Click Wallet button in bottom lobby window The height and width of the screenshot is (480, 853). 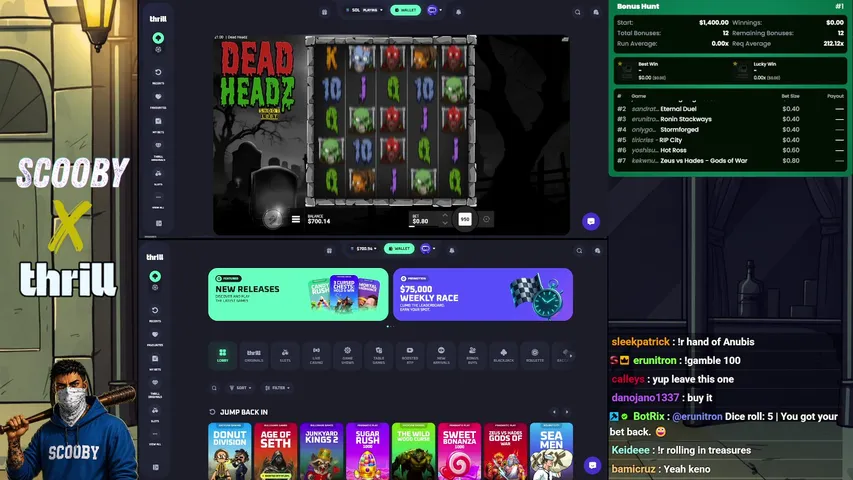(399, 249)
